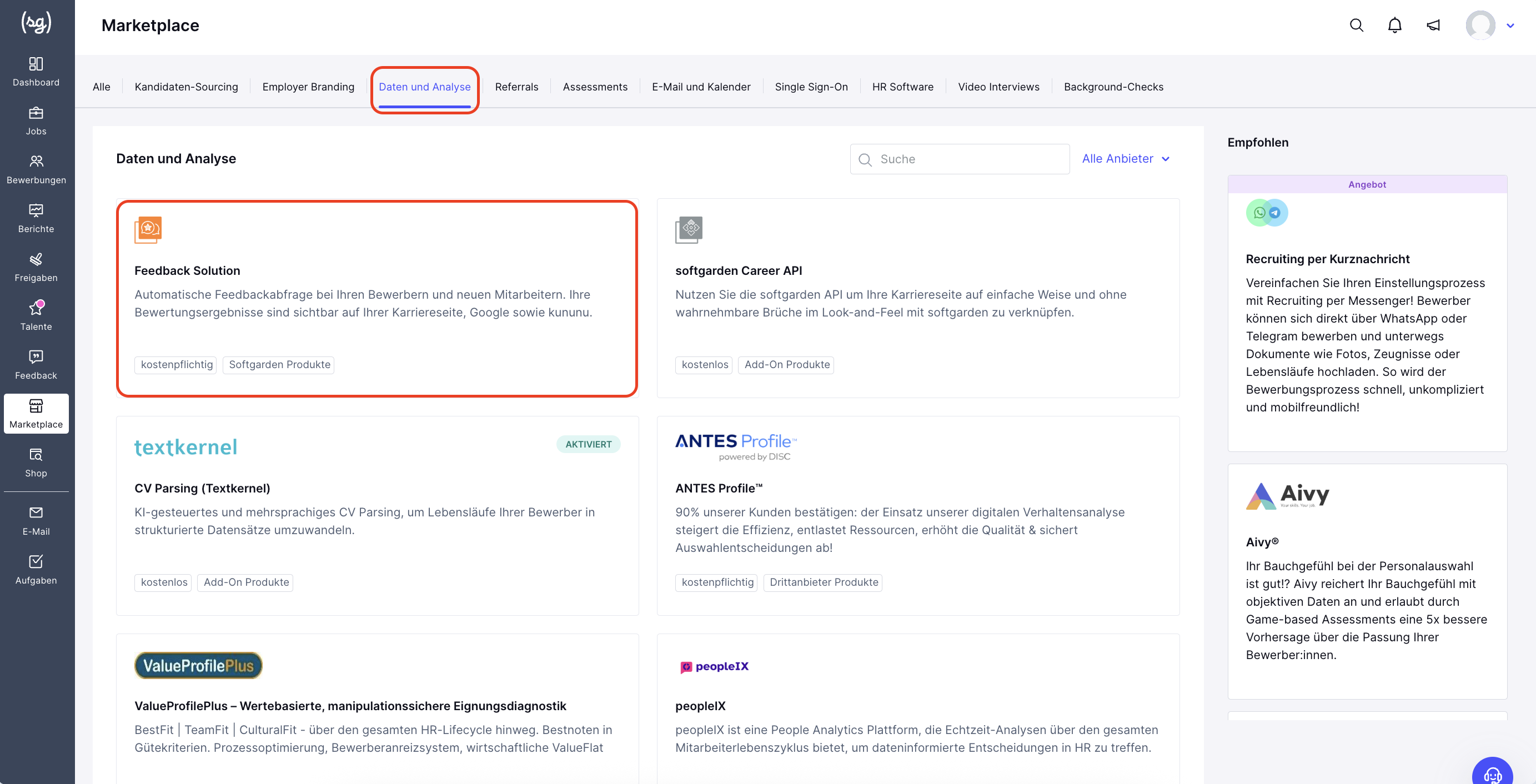The height and width of the screenshot is (784, 1536).
Task: Click WhatsApp Telegram messenger icon
Action: (x=1267, y=213)
